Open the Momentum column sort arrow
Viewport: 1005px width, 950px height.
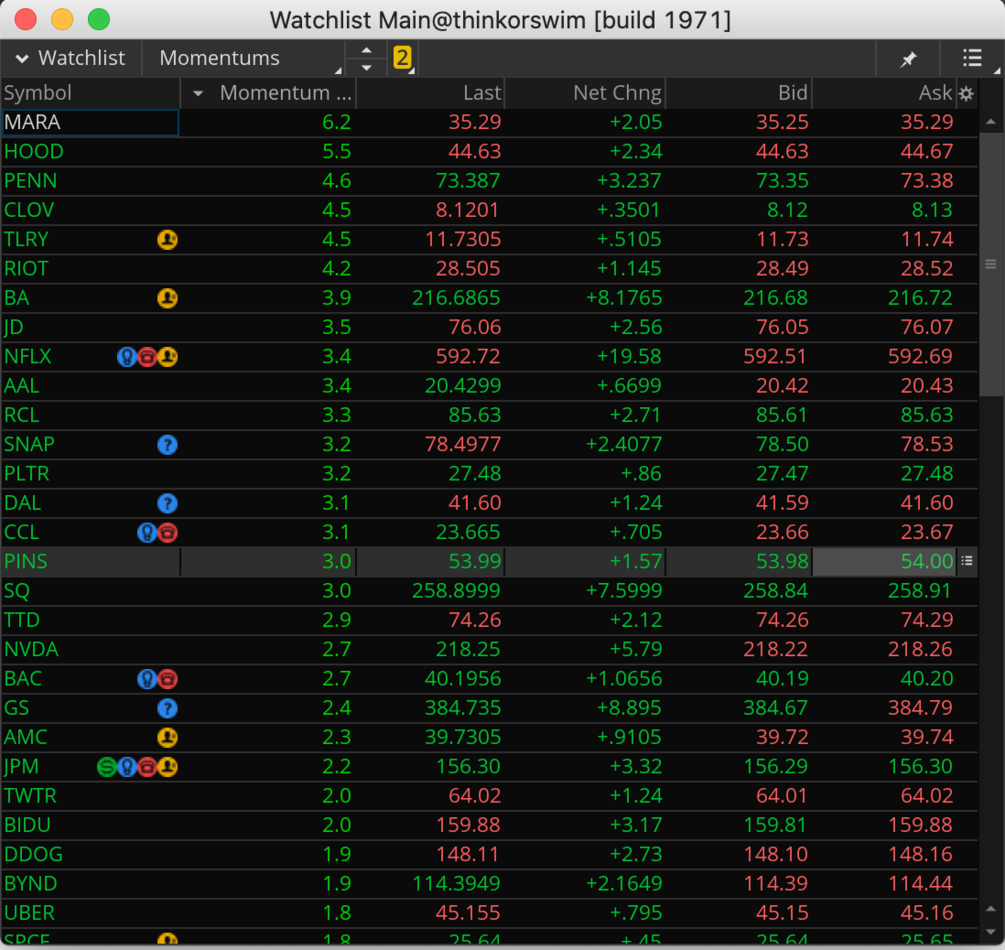198,94
